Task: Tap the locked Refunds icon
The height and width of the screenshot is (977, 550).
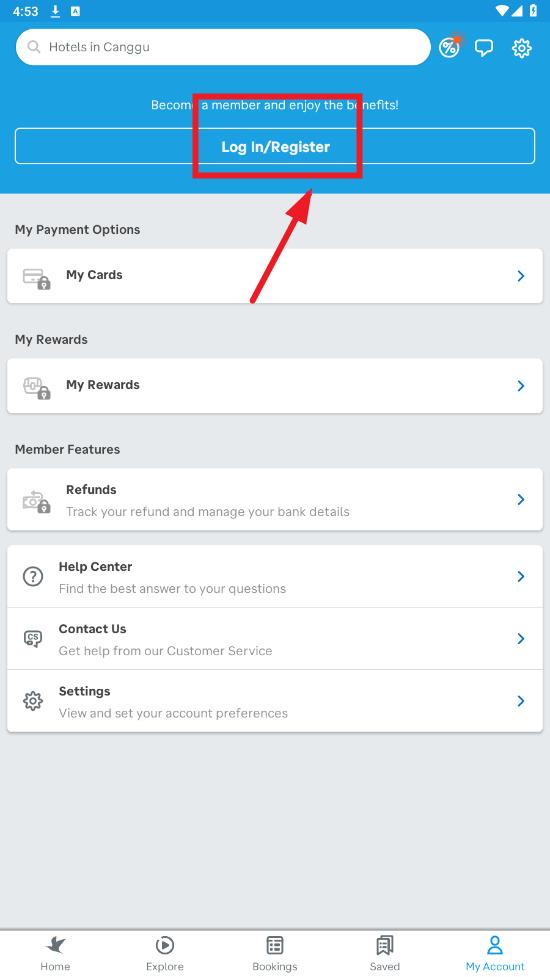Action: [x=36, y=502]
